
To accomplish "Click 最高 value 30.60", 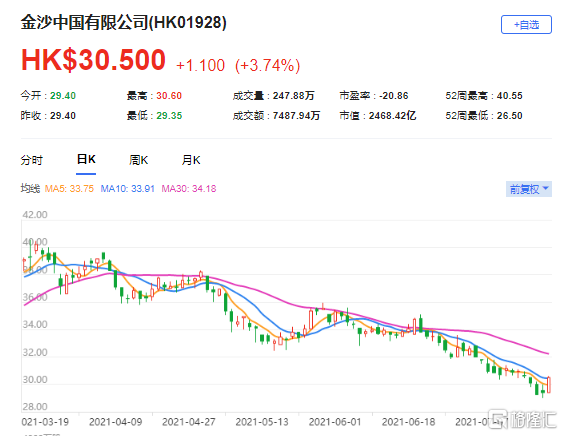I will click(169, 96).
